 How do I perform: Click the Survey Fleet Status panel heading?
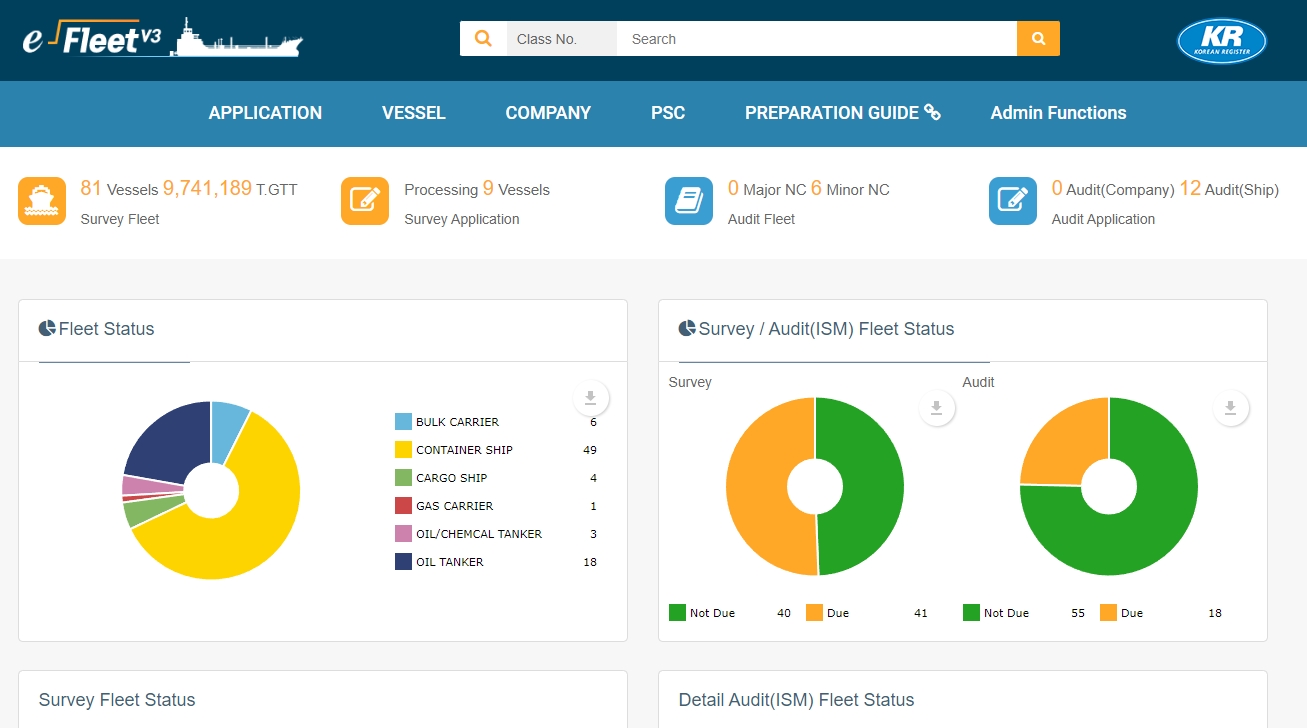[x=117, y=700]
